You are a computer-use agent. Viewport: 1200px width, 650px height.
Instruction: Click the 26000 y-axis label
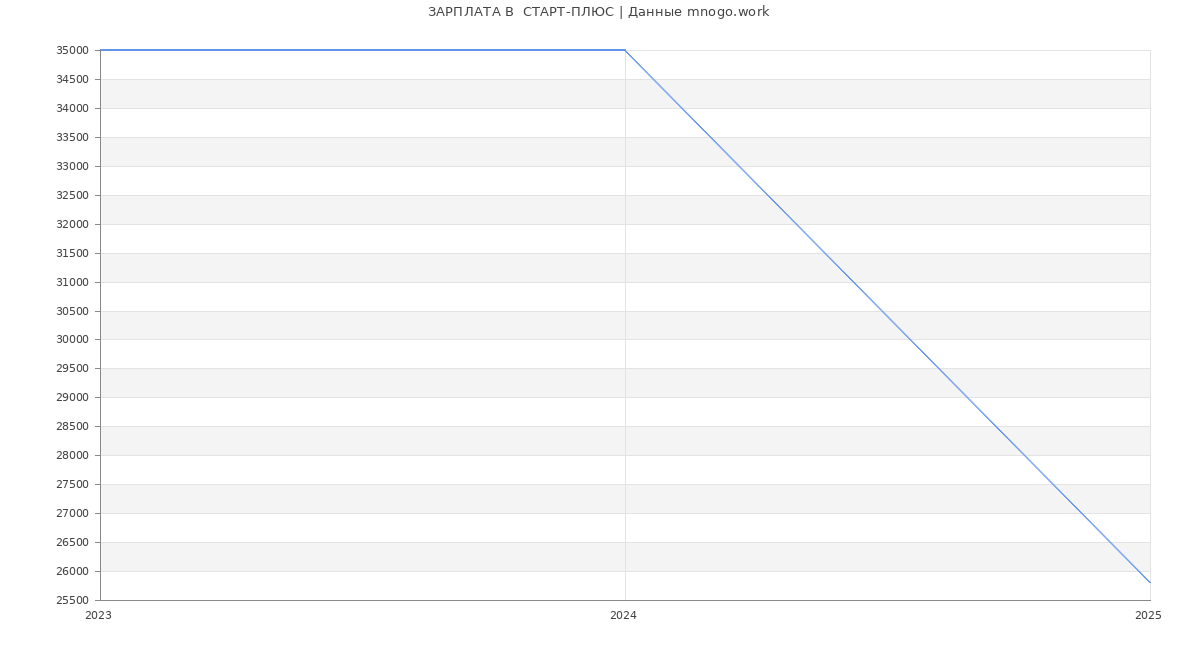click(x=72, y=572)
